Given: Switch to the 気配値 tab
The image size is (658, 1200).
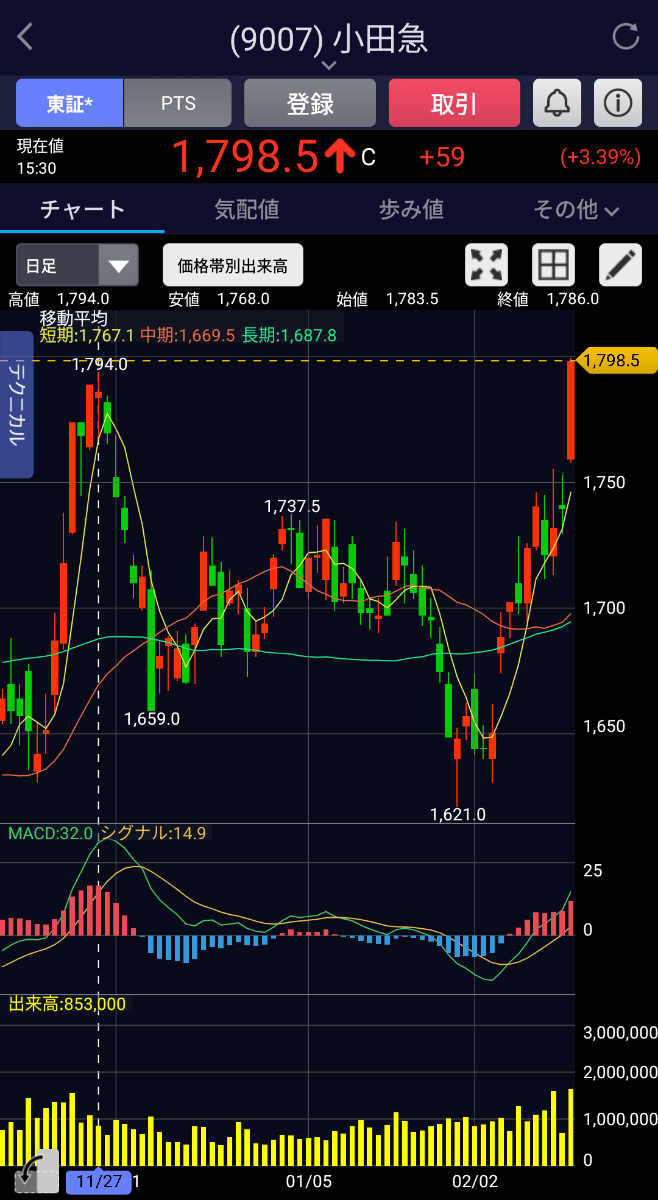Looking at the screenshot, I should pyautogui.click(x=247, y=209).
